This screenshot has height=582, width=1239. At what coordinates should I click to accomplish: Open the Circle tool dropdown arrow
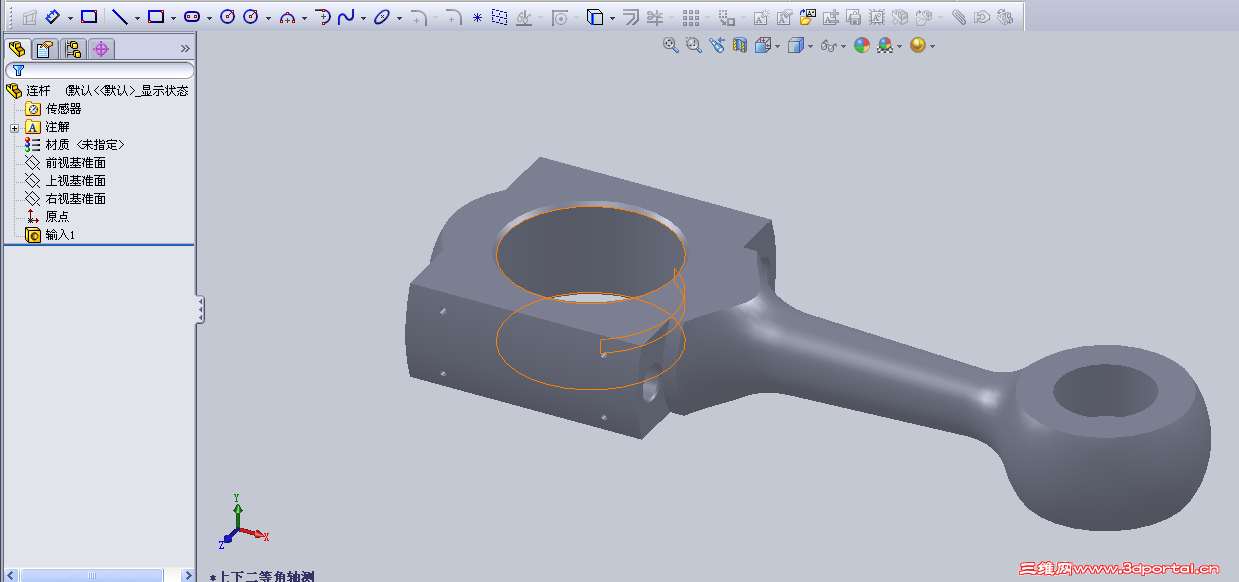[268, 18]
